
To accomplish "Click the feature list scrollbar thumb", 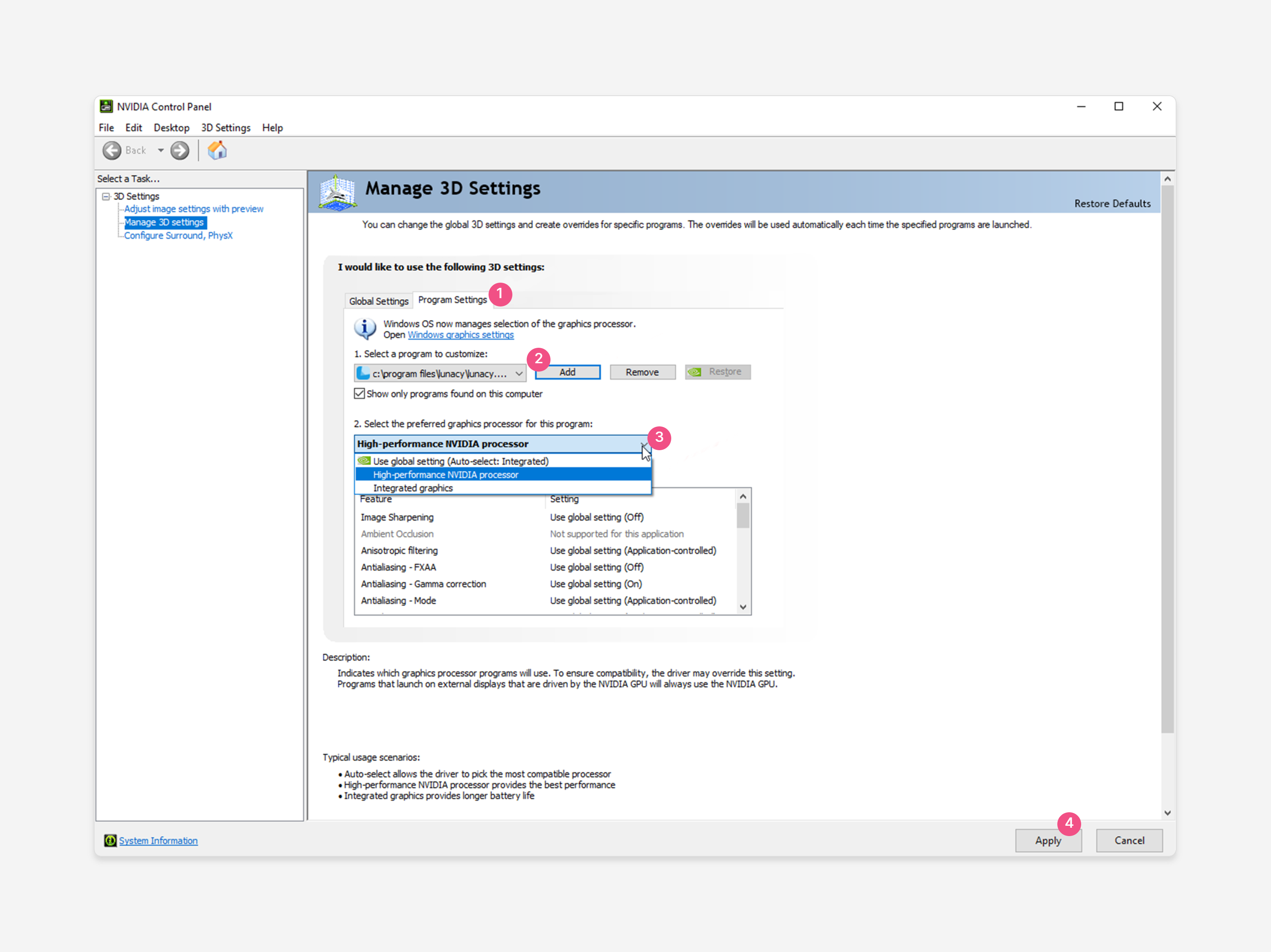I will tap(743, 516).
